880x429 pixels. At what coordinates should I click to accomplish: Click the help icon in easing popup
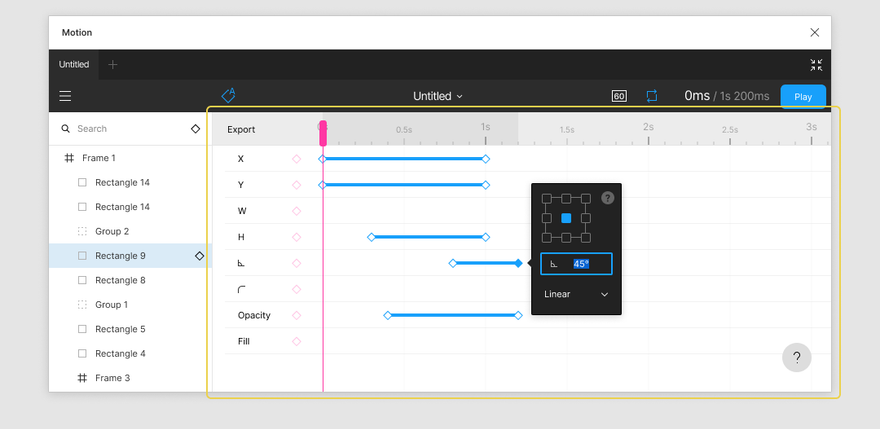[x=607, y=198]
